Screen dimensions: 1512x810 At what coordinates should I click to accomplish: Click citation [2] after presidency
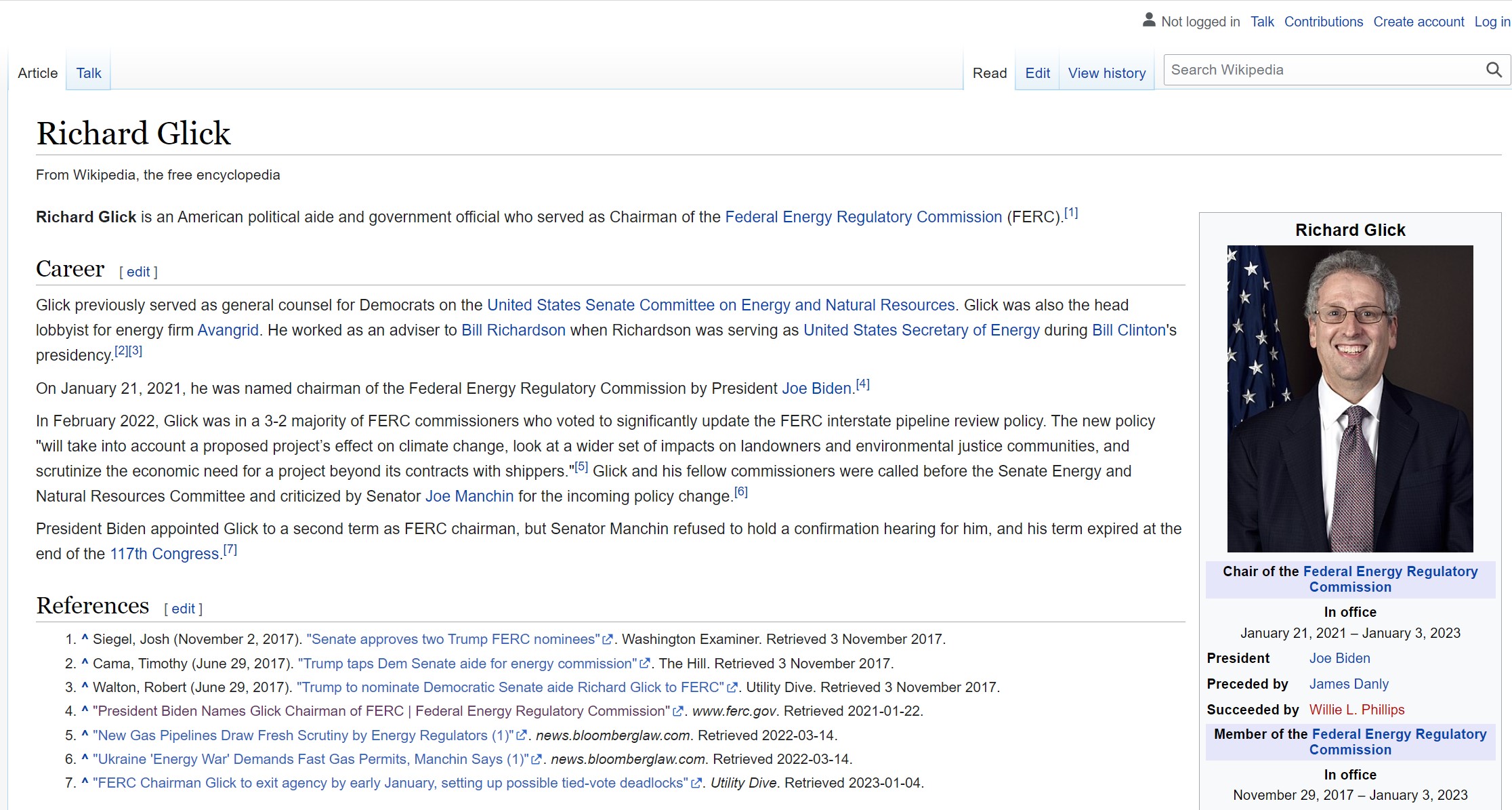click(121, 351)
